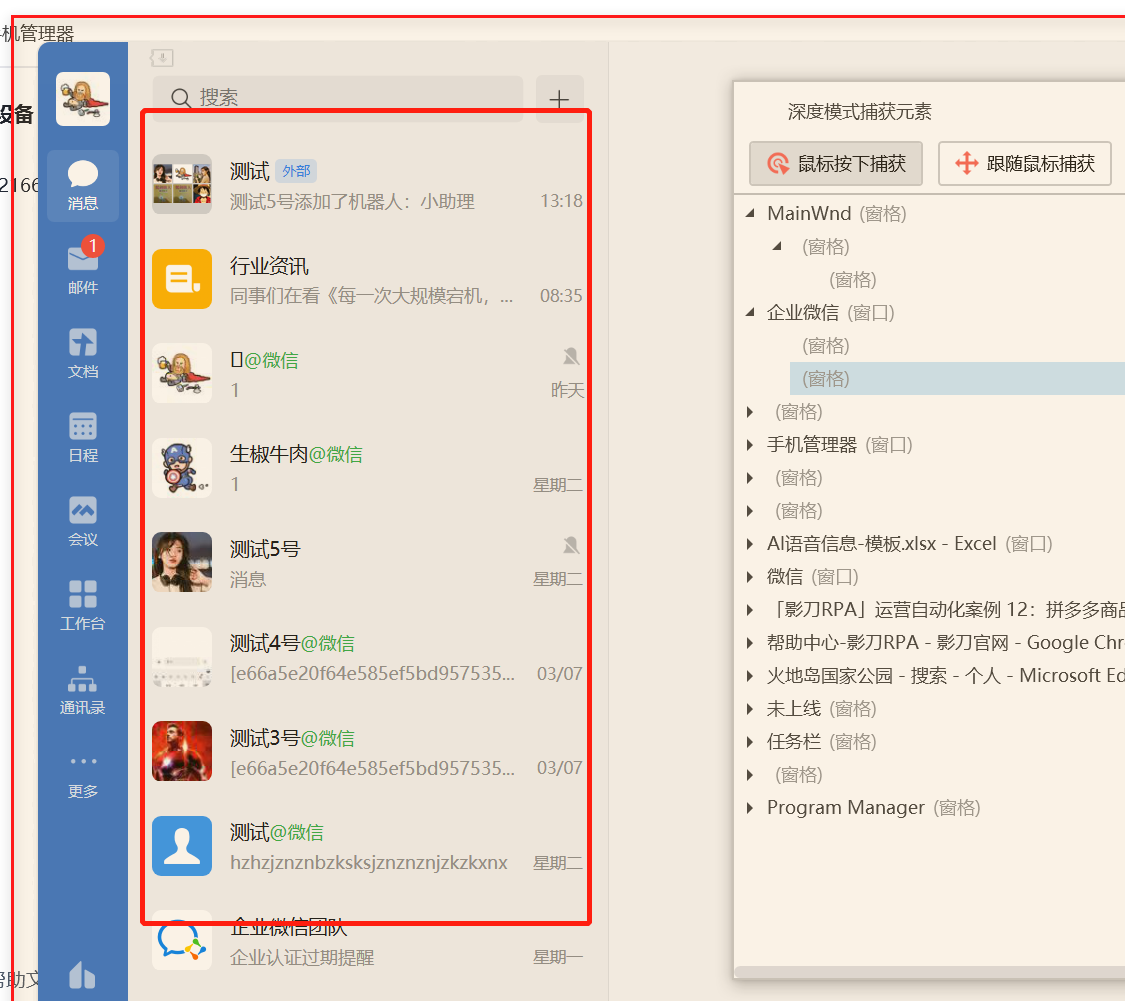Open the 行业资讯 conversation
Viewport: 1125px width, 1001px height.
367,279
